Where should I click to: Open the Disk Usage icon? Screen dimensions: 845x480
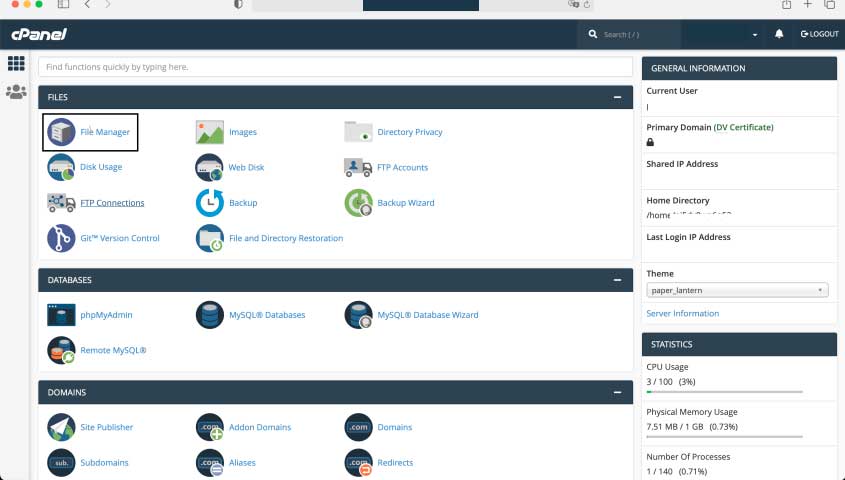[x=61, y=167]
